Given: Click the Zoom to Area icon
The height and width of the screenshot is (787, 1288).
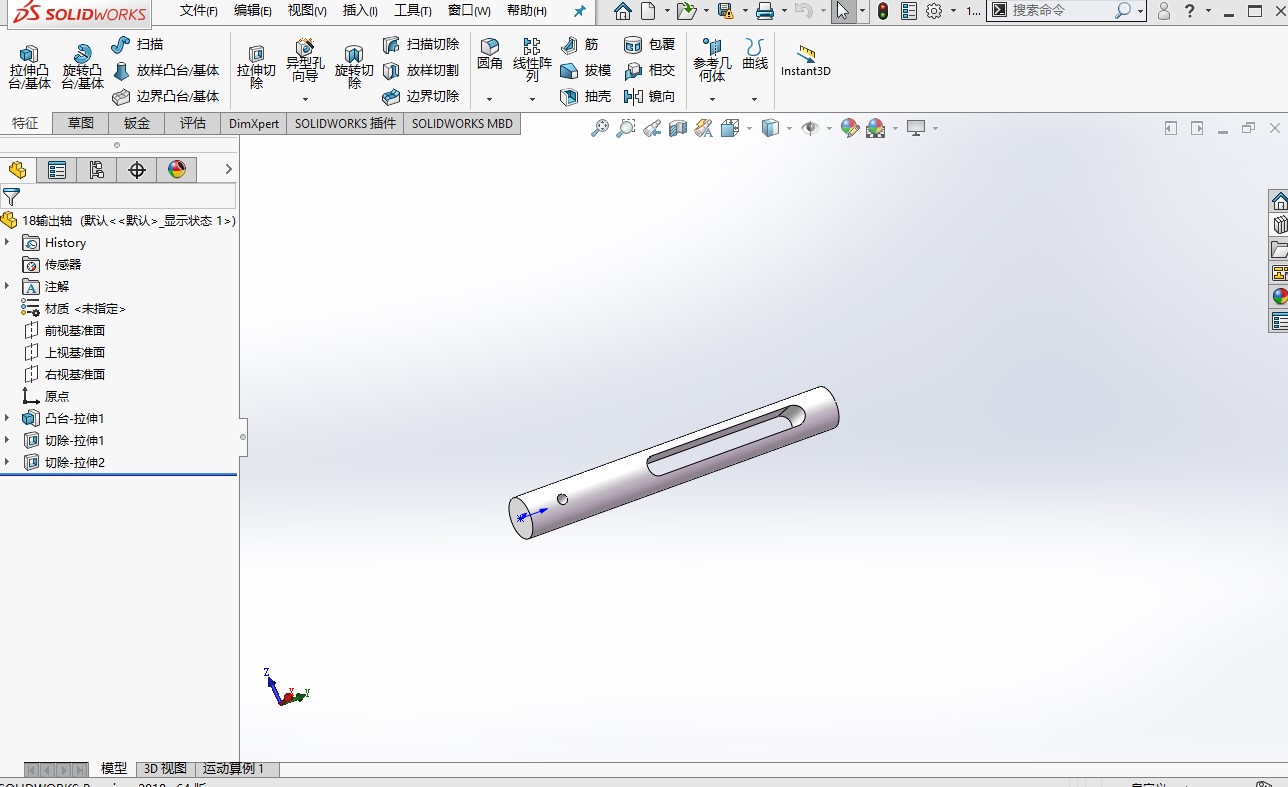Looking at the screenshot, I should click(626, 128).
